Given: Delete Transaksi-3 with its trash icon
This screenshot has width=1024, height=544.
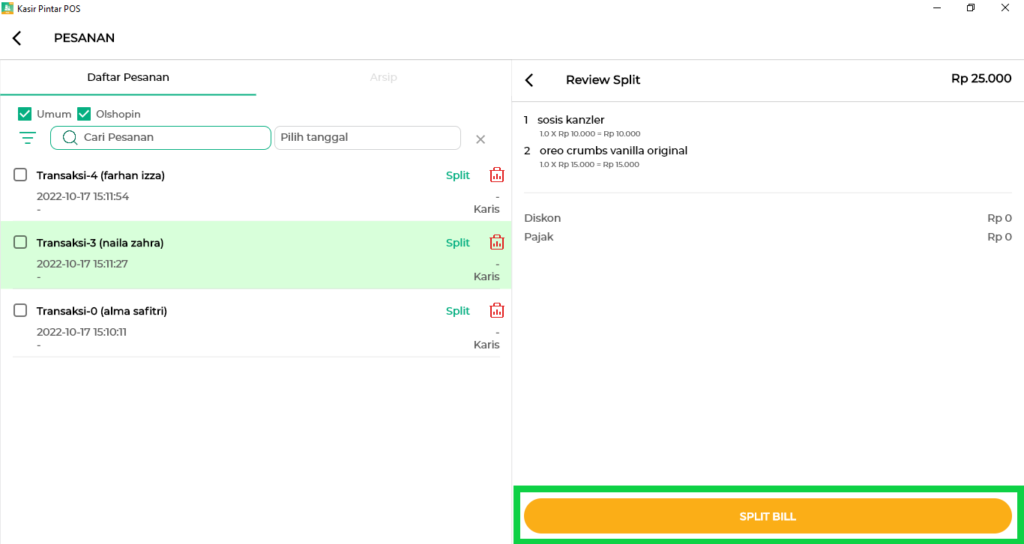Looking at the screenshot, I should 496,242.
